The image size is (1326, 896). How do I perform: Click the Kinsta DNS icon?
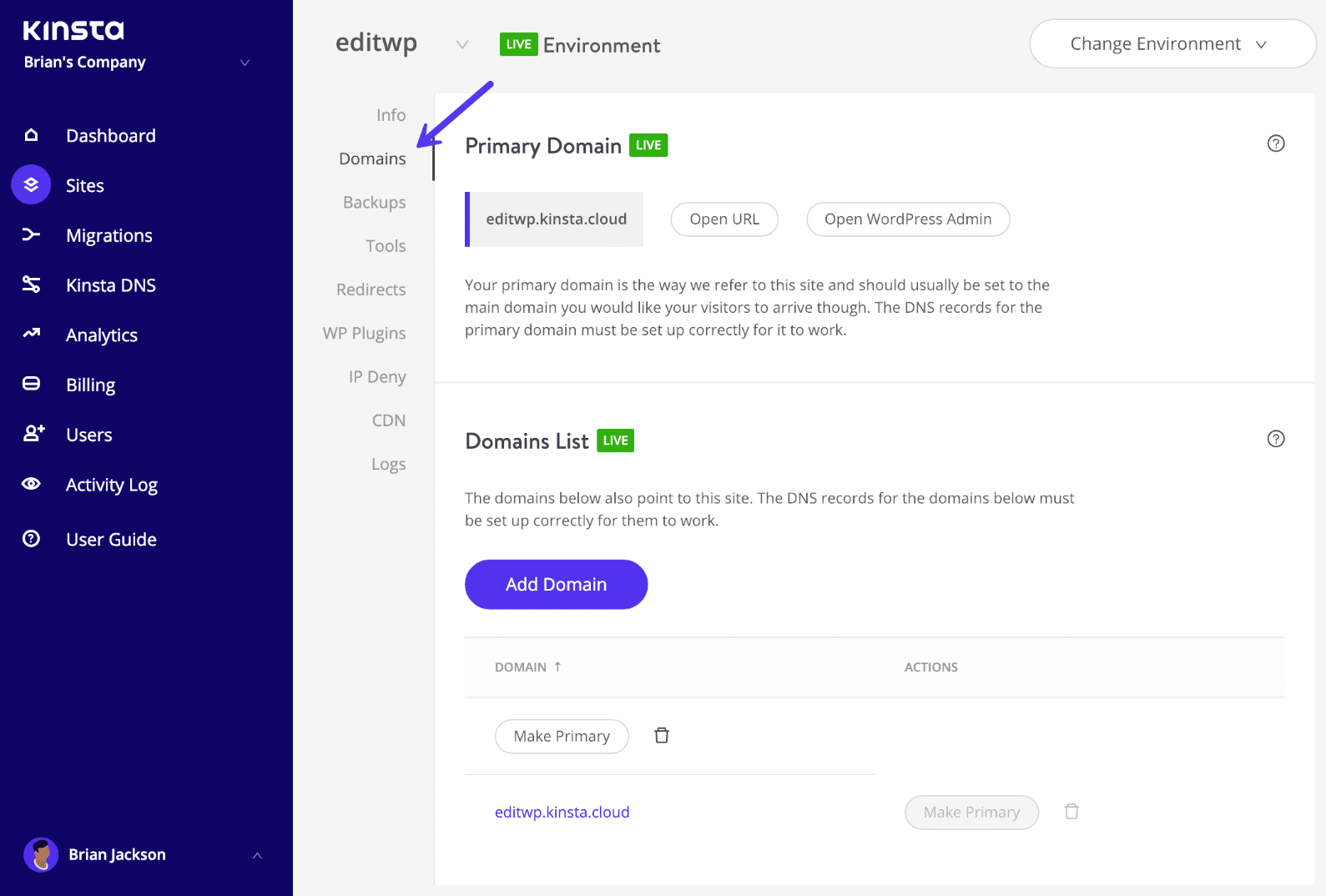[31, 284]
